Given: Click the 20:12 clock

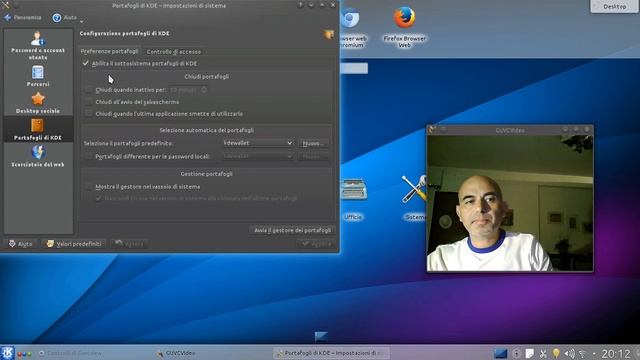Looking at the screenshot, I should pyautogui.click(x=616, y=353).
